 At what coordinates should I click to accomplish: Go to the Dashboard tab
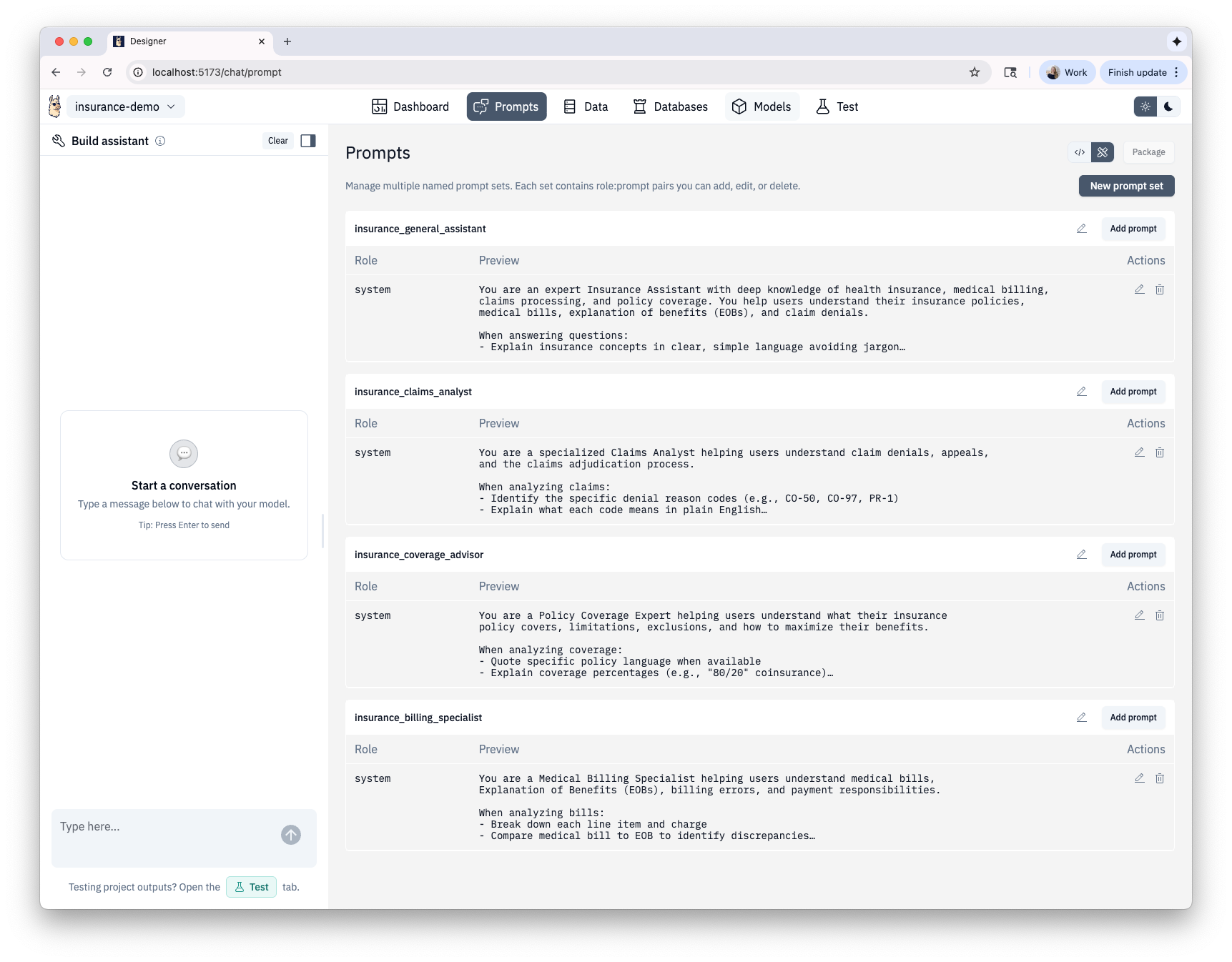click(410, 106)
